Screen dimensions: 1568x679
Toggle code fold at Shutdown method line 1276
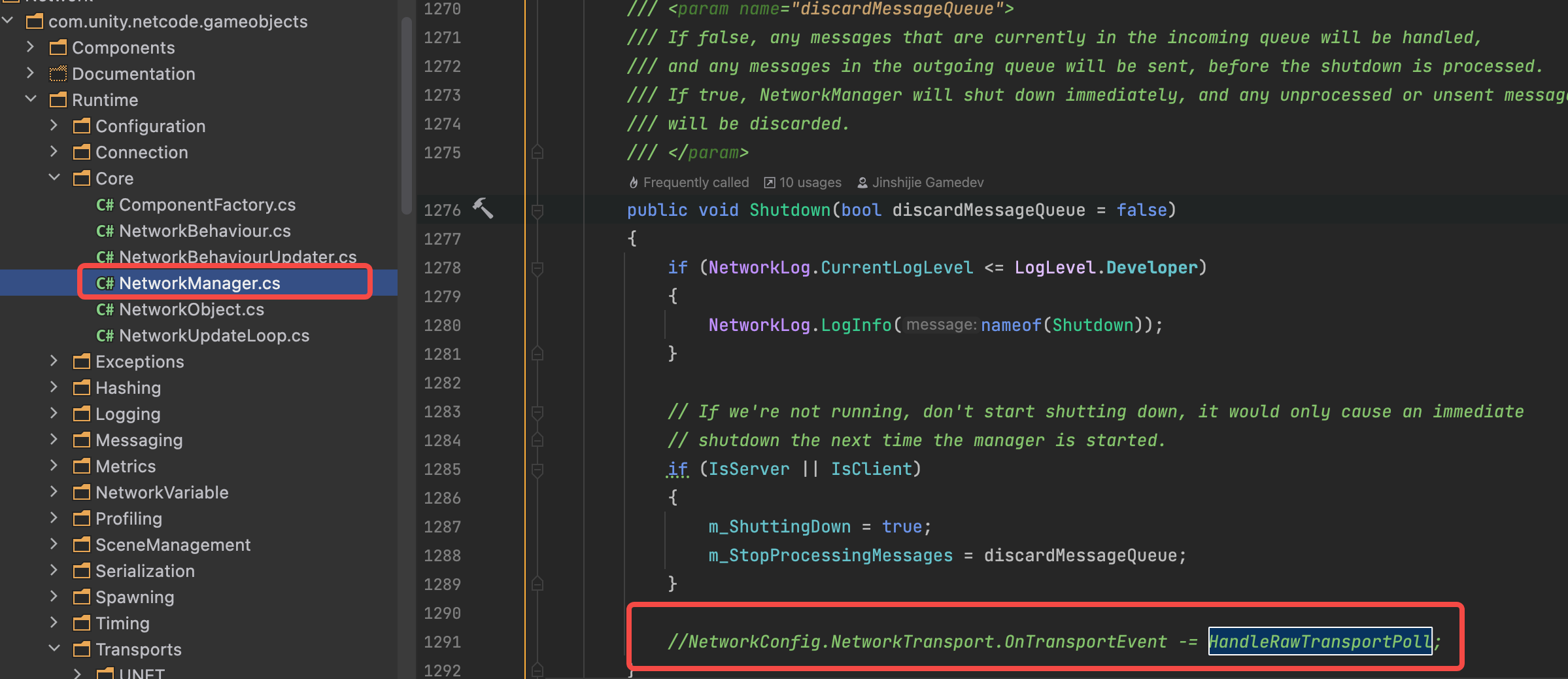pos(537,211)
